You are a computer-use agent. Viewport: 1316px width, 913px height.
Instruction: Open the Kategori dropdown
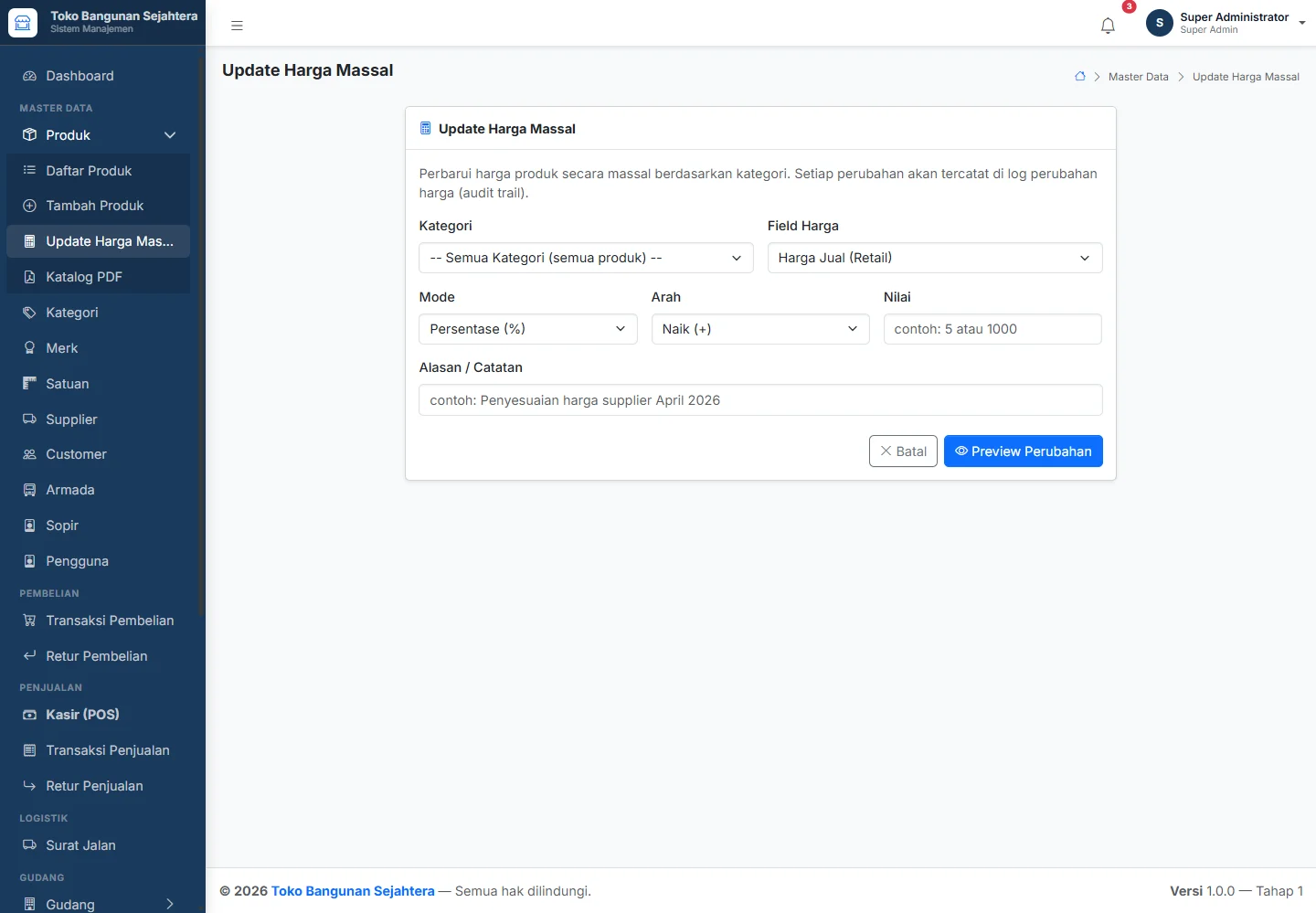586,258
